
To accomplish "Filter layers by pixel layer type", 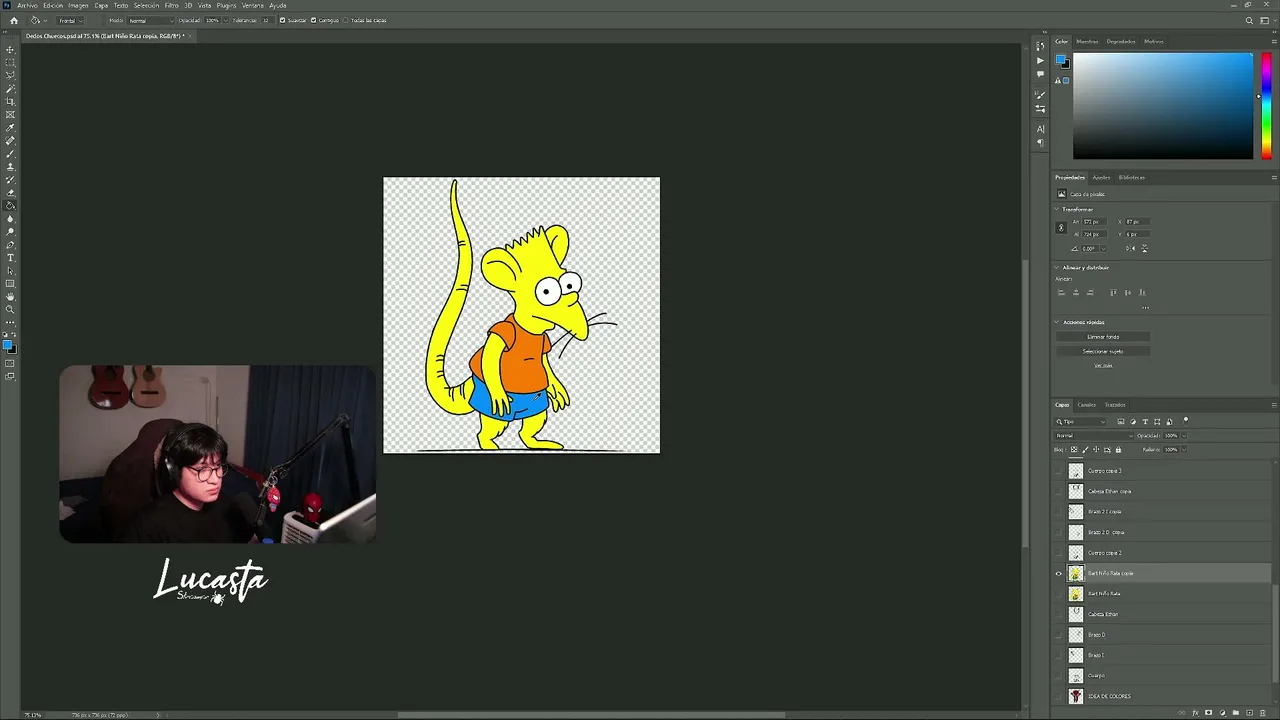I will pos(1121,421).
